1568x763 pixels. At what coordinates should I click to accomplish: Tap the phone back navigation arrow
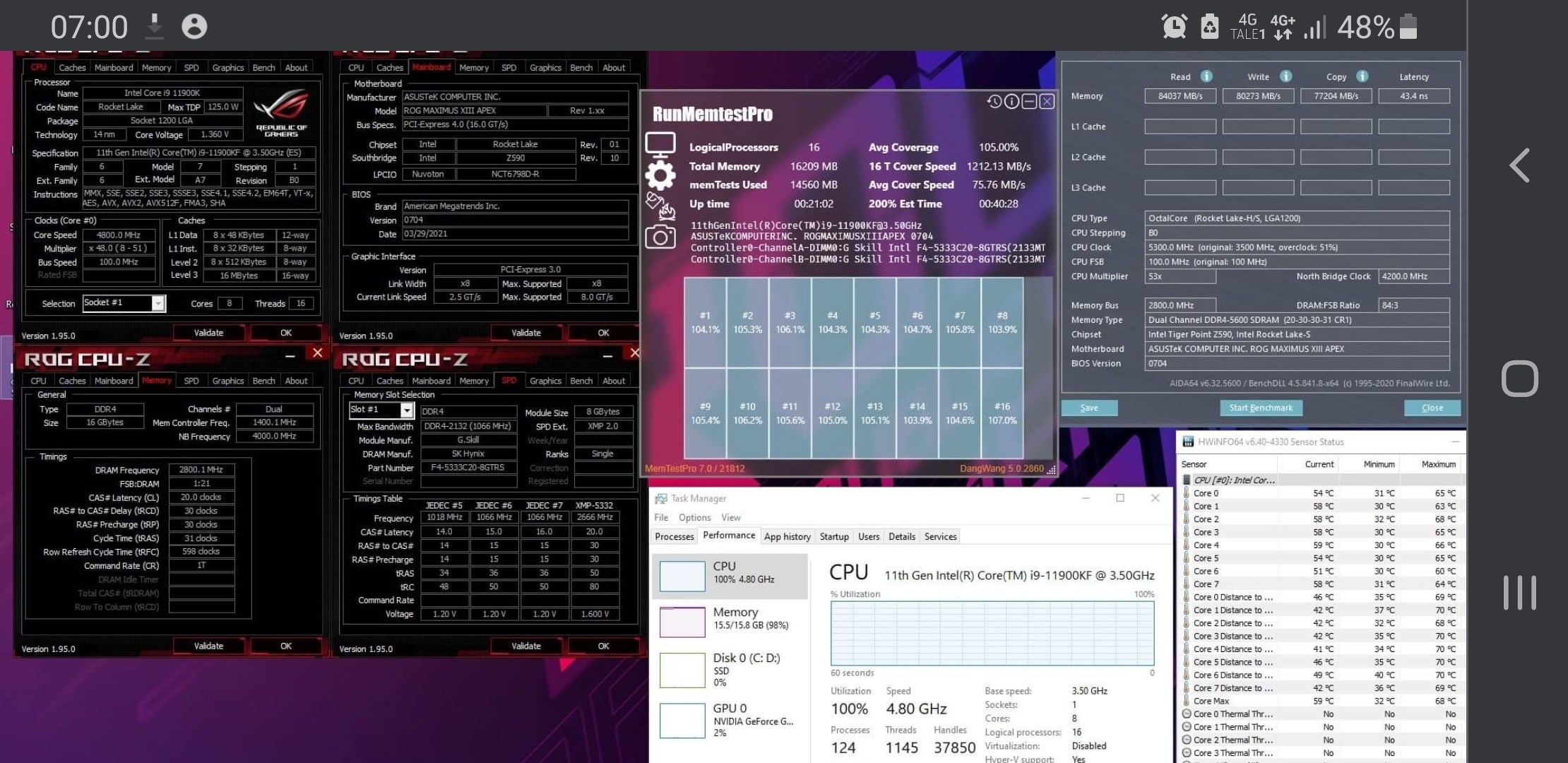pyautogui.click(x=1519, y=165)
